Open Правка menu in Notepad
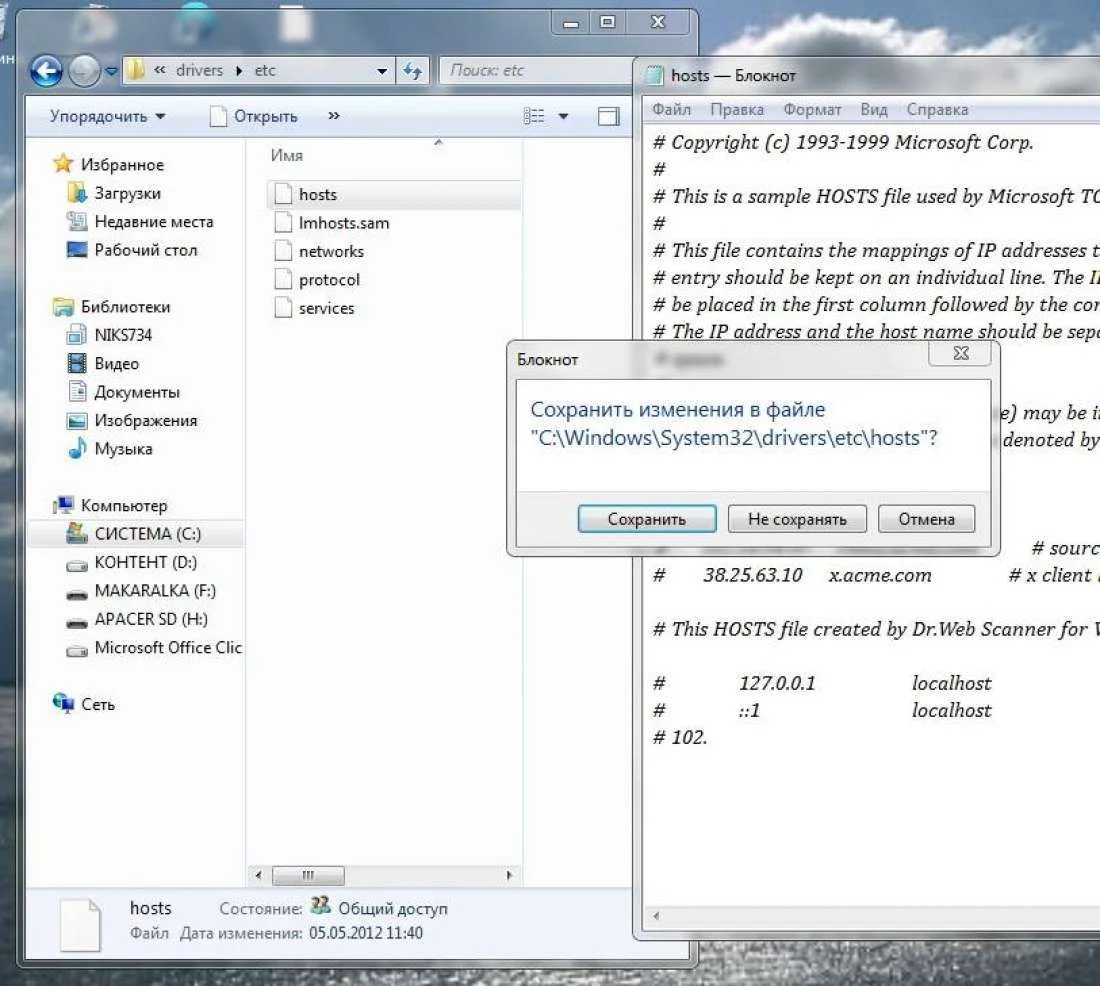The image size is (1100, 986). point(737,109)
